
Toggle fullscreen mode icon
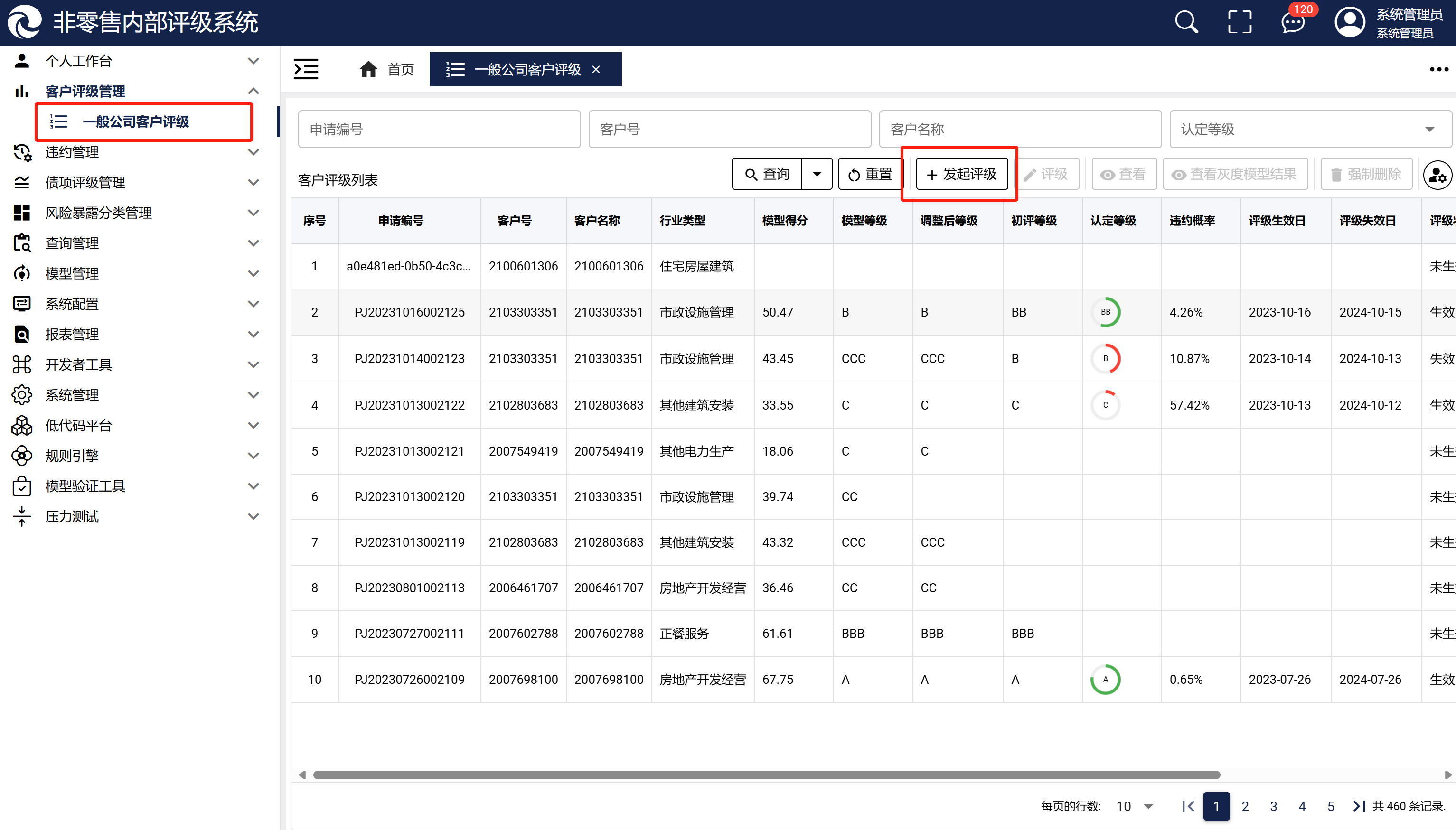[x=1240, y=23]
